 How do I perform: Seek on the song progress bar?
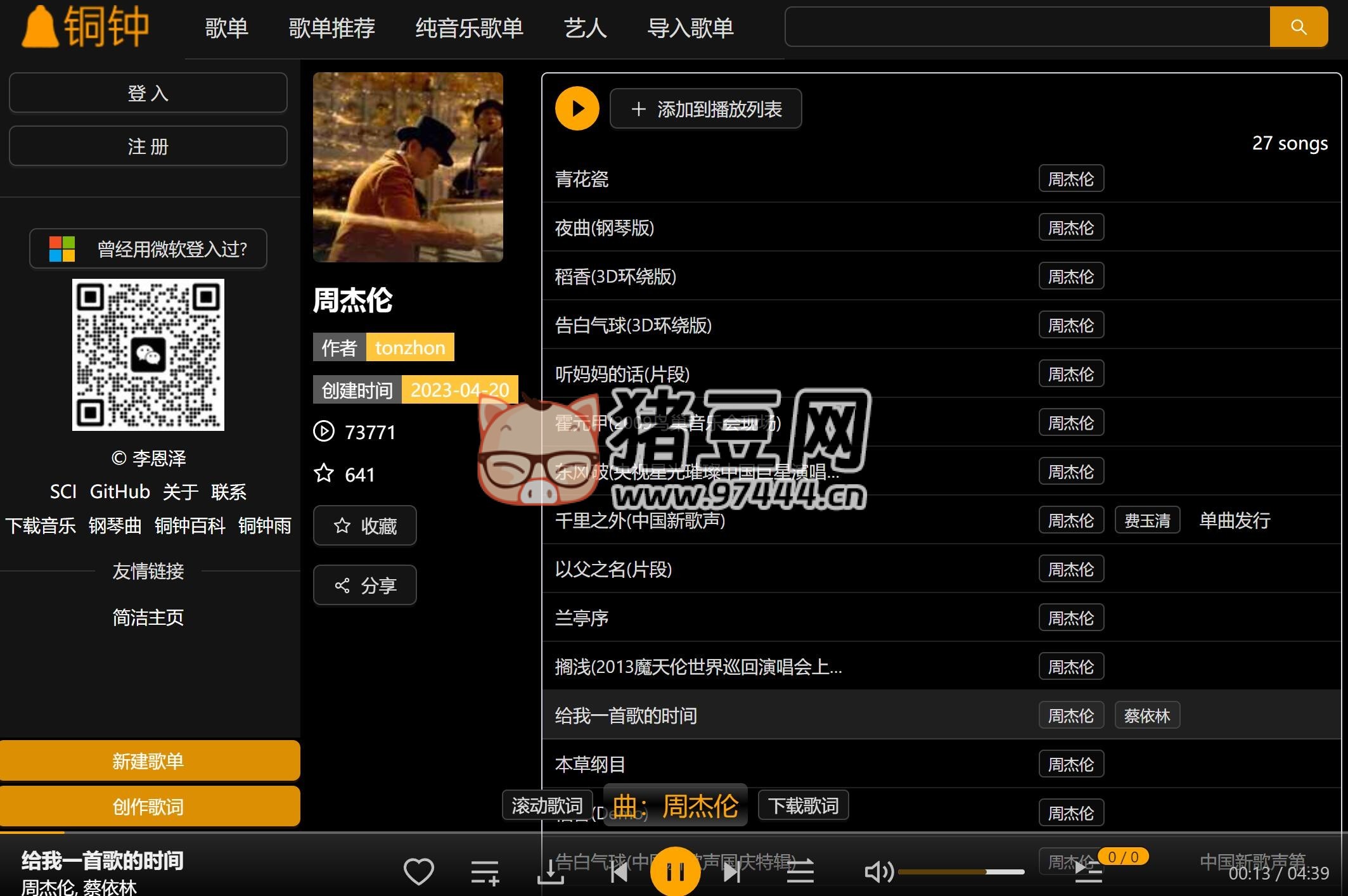point(674,832)
